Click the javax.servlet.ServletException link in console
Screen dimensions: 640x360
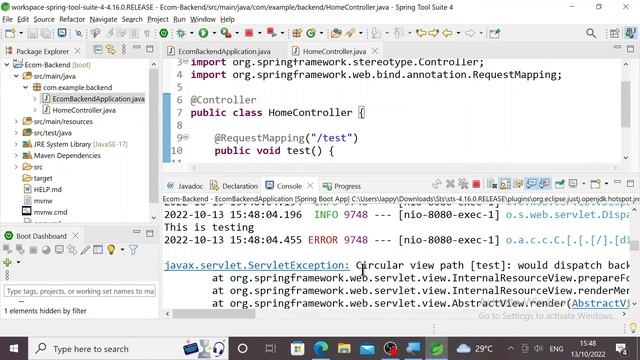257,265
